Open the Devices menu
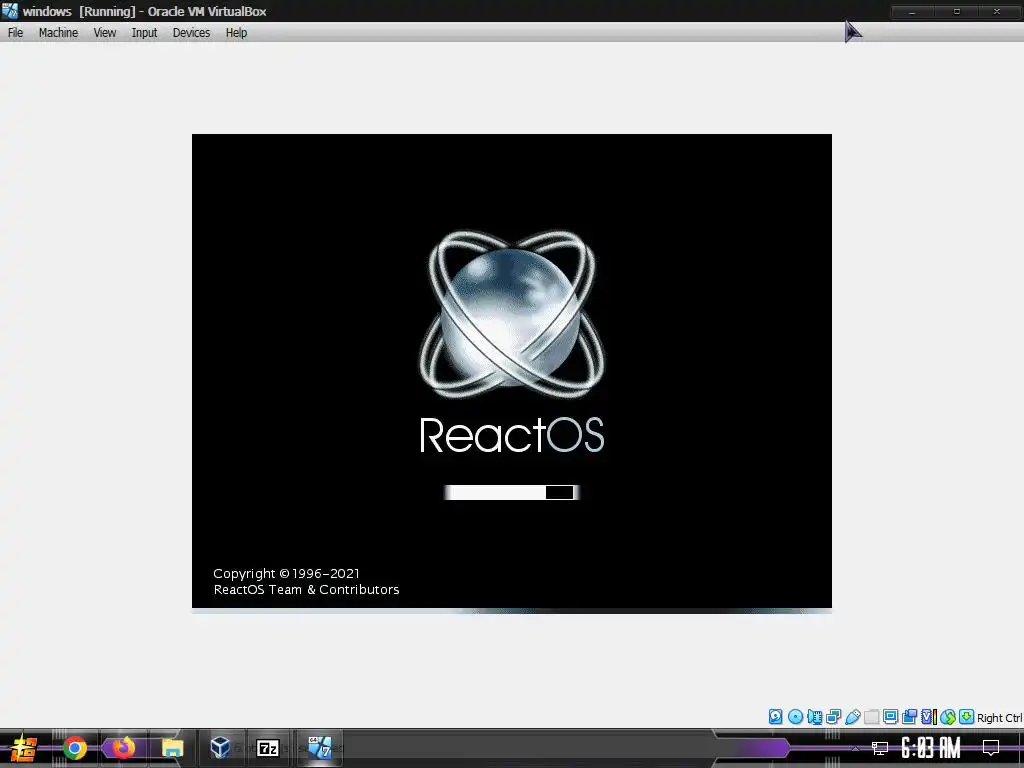Image resolution: width=1024 pixels, height=768 pixels. 191,33
